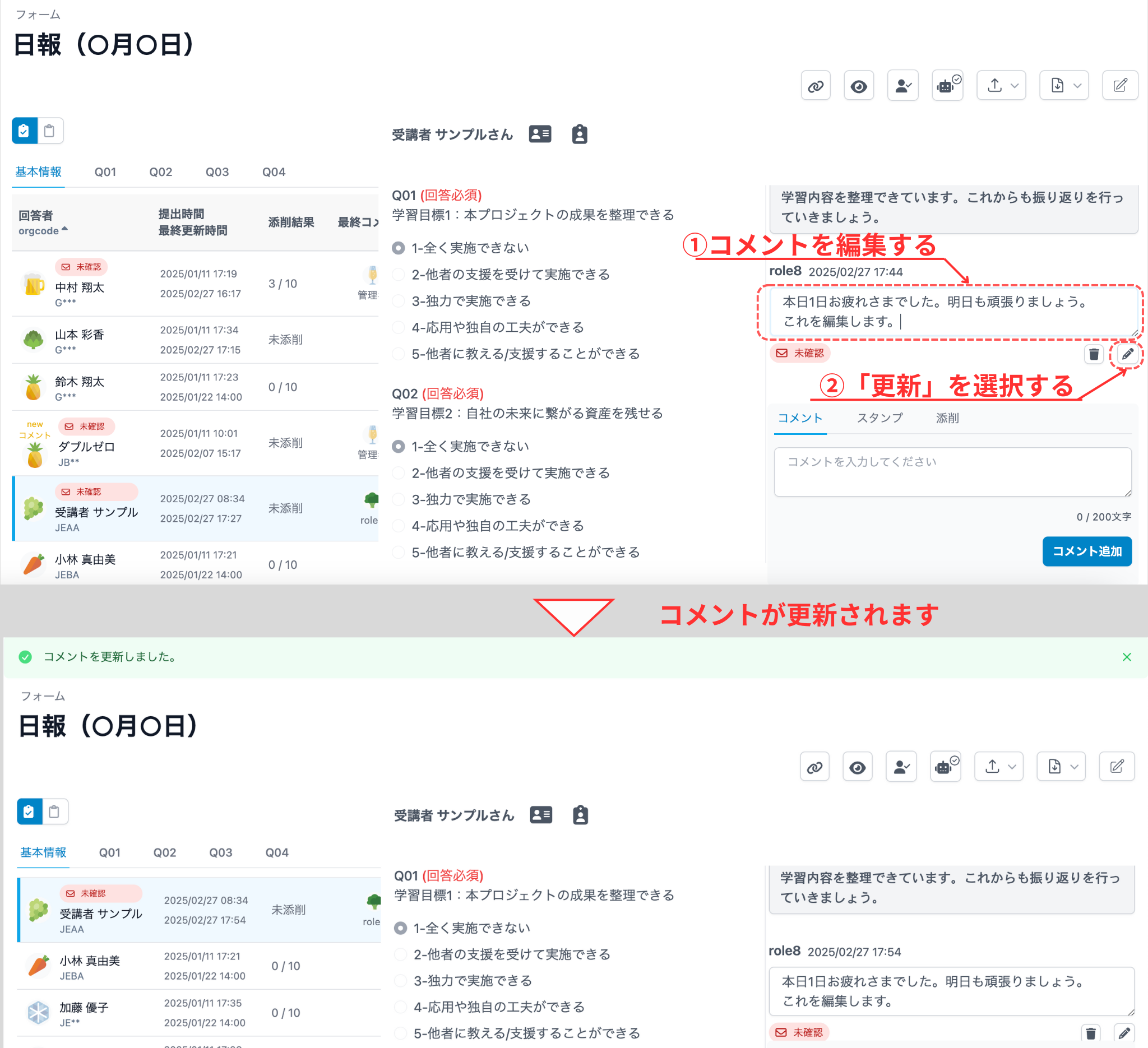This screenshot has height=1048, width=1148.
Task: Open the AI robot icon in the toolbar
Action: (946, 85)
